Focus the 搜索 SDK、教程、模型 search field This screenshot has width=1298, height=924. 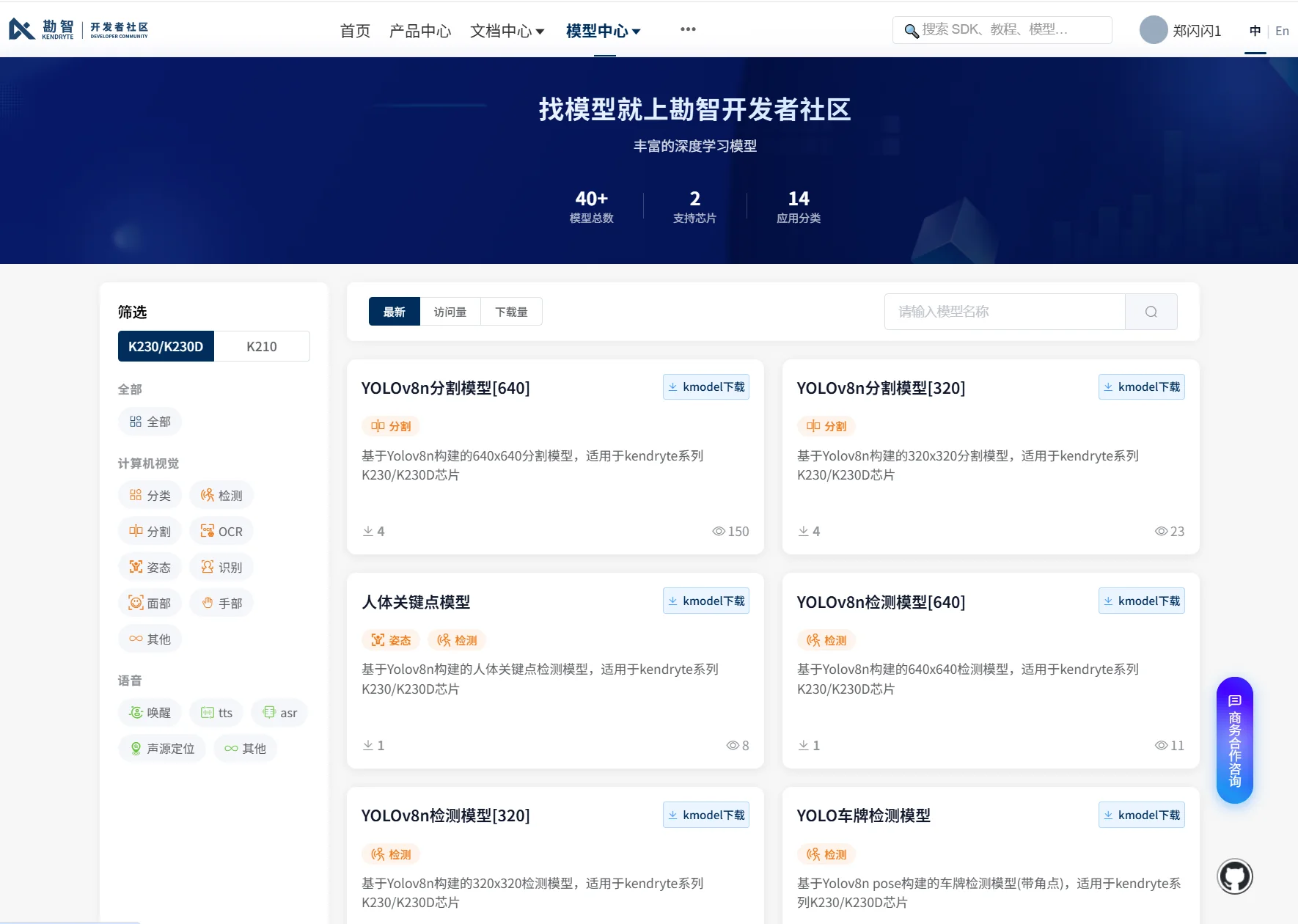pyautogui.click(x=1002, y=30)
